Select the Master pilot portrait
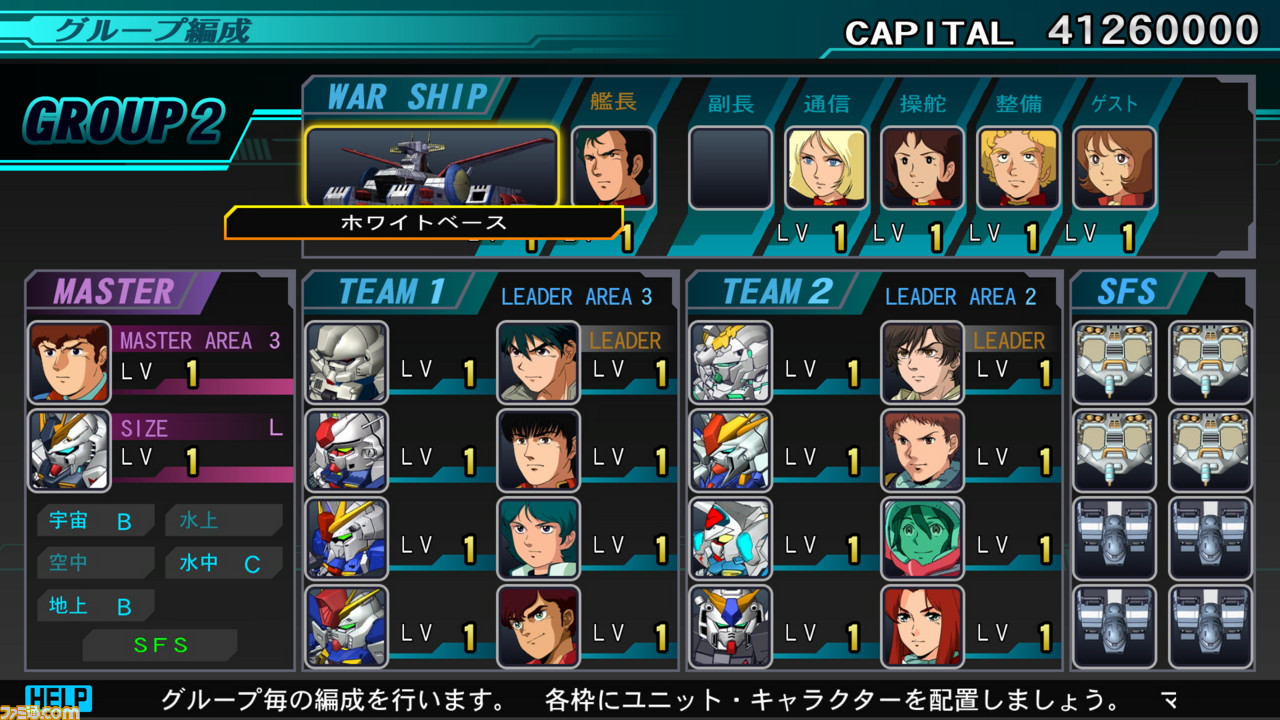Image resolution: width=1280 pixels, height=720 pixels. point(69,362)
